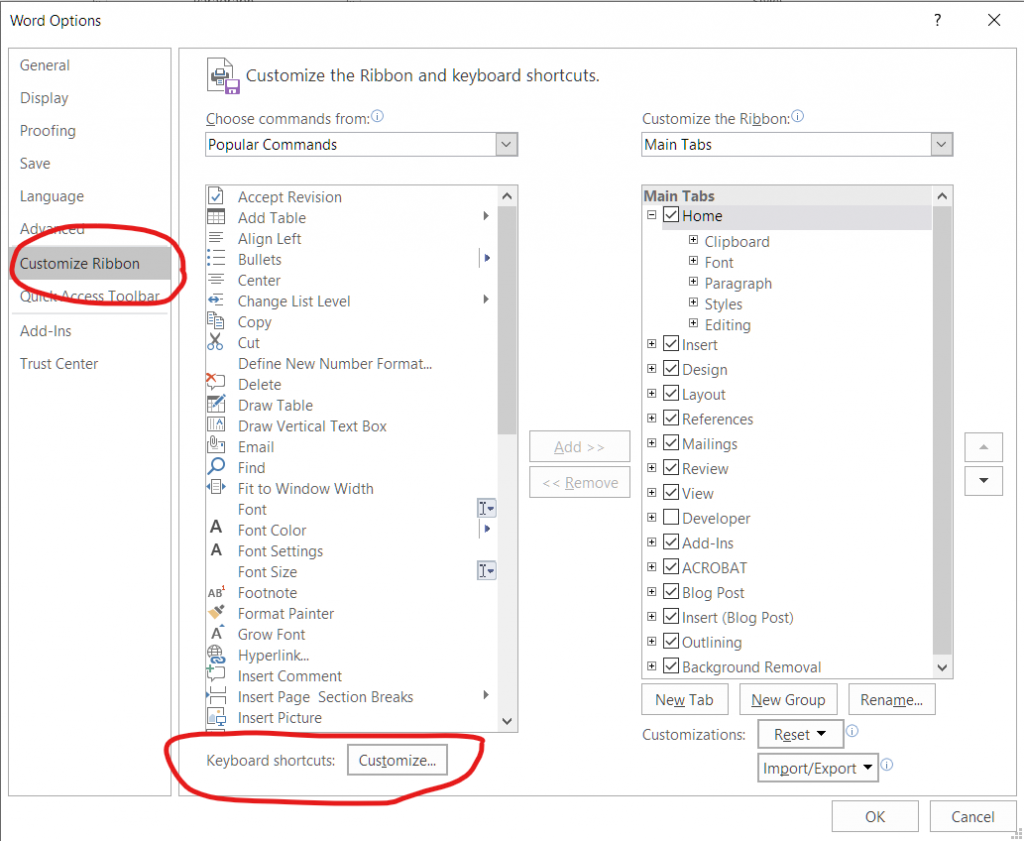Uncheck the Mailings tab
Screen dimensions: 1024x841
(x=671, y=443)
